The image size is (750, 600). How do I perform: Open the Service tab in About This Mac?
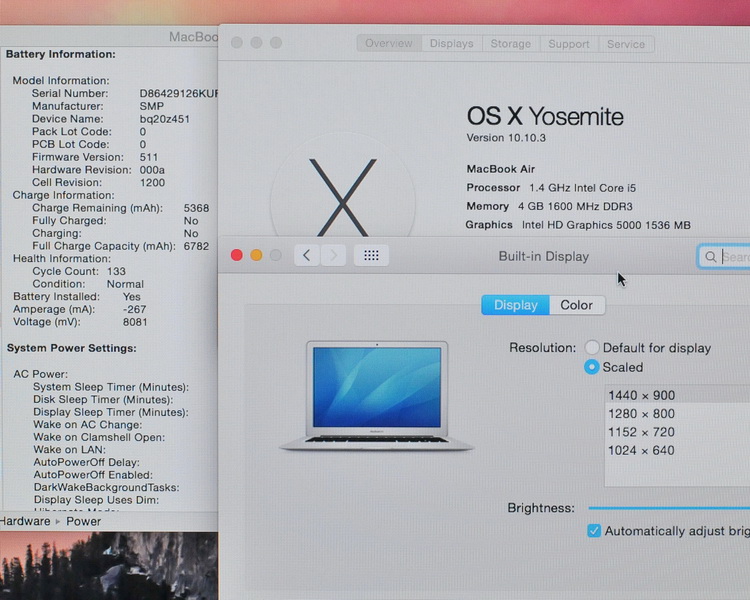coord(626,44)
